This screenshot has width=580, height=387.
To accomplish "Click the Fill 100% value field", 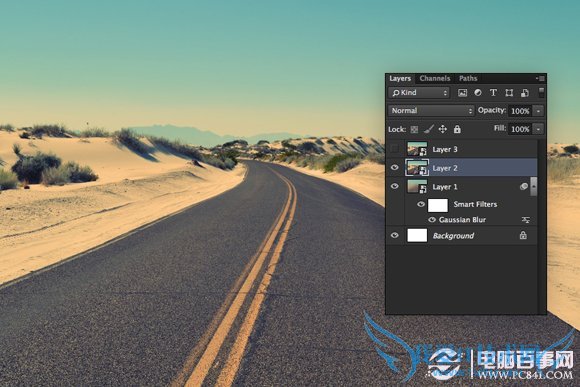I will coord(520,129).
